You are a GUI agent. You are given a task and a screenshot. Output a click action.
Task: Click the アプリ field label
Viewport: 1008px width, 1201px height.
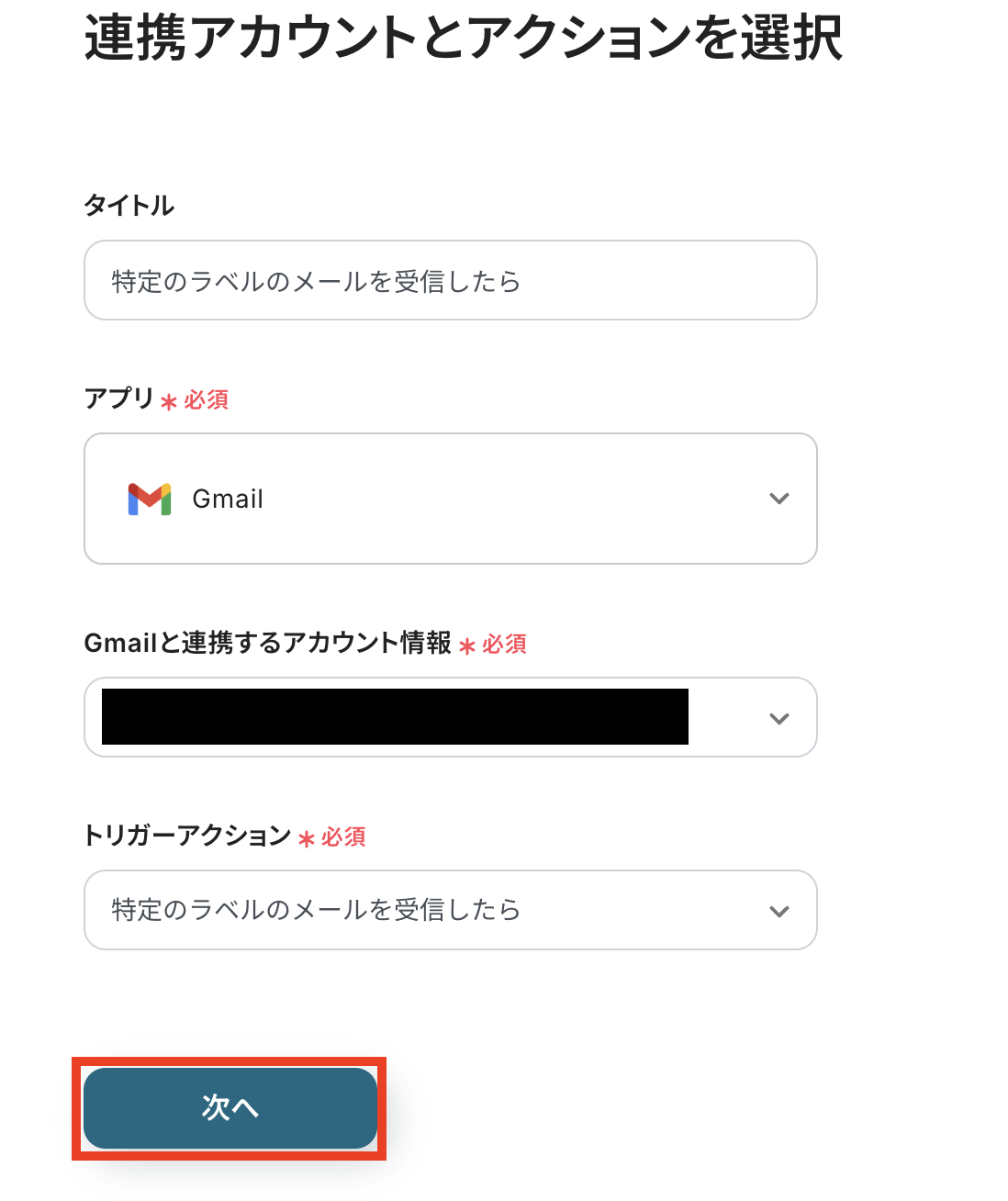(118, 398)
